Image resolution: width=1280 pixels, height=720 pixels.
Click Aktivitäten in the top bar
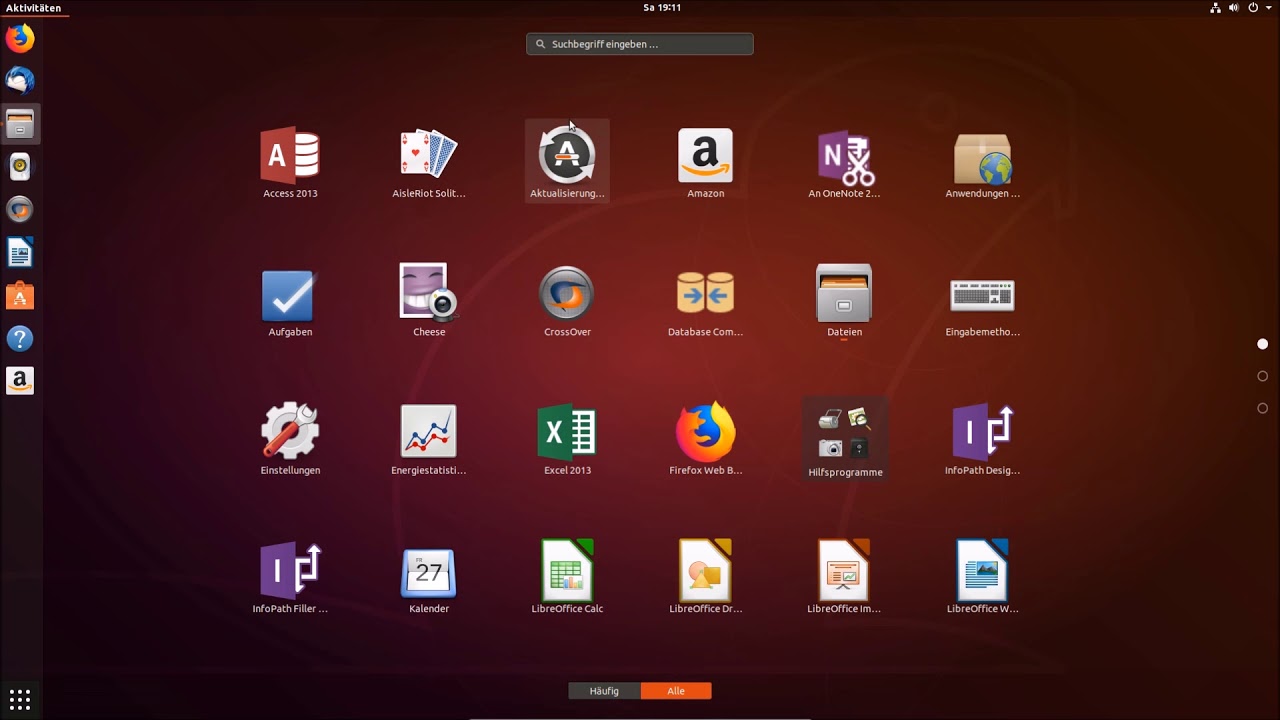(33, 7)
